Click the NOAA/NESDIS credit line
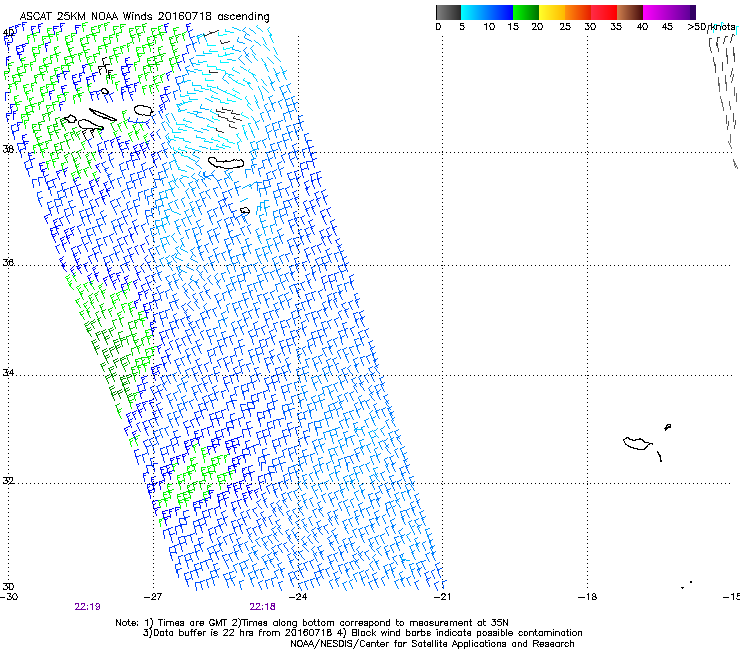Screen dimensions: 740x650 click(432, 644)
